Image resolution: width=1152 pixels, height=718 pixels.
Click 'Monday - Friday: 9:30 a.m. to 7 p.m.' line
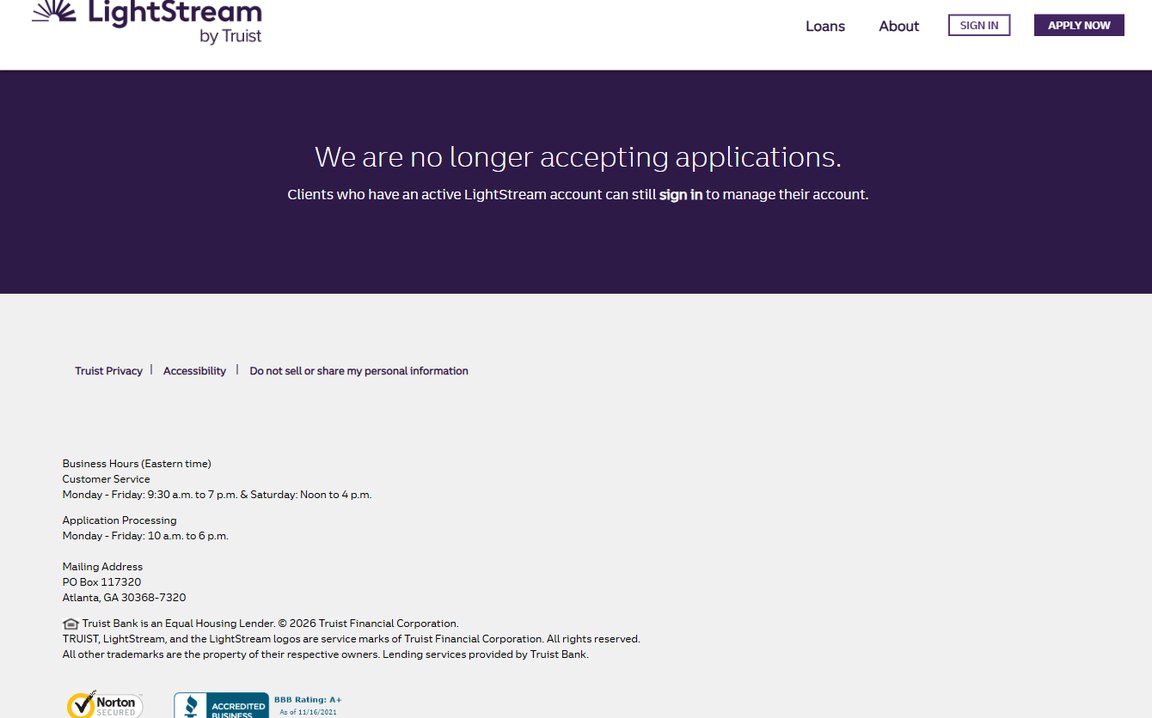(x=217, y=495)
